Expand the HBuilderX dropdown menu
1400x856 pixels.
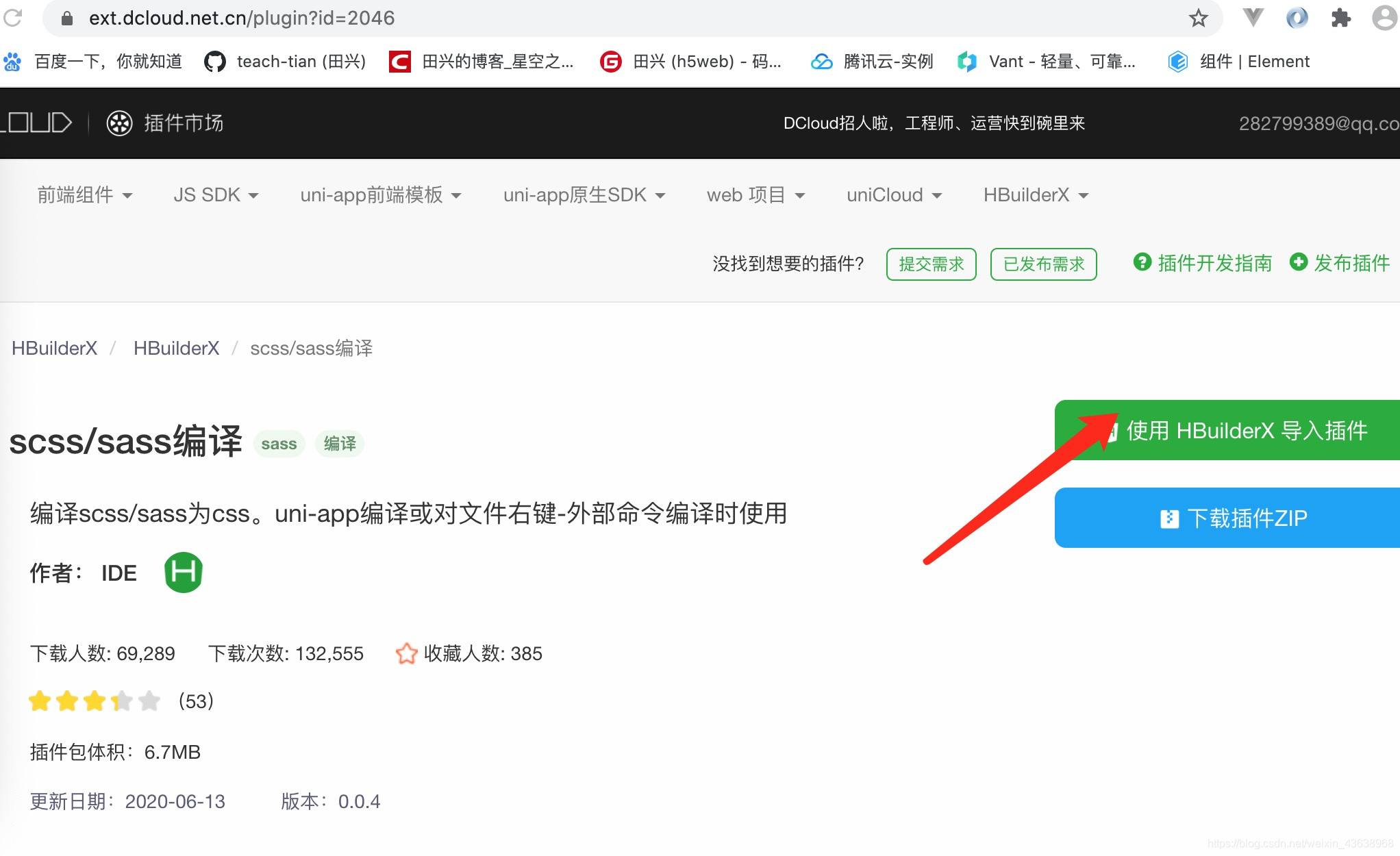(1036, 195)
